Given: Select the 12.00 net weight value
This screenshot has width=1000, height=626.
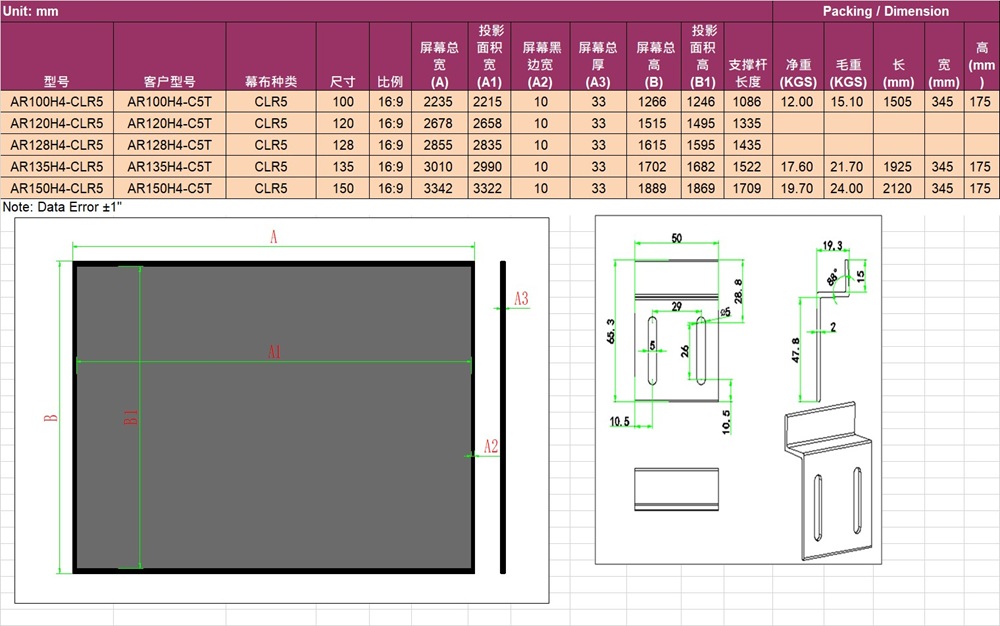Looking at the screenshot, I should tap(798, 100).
